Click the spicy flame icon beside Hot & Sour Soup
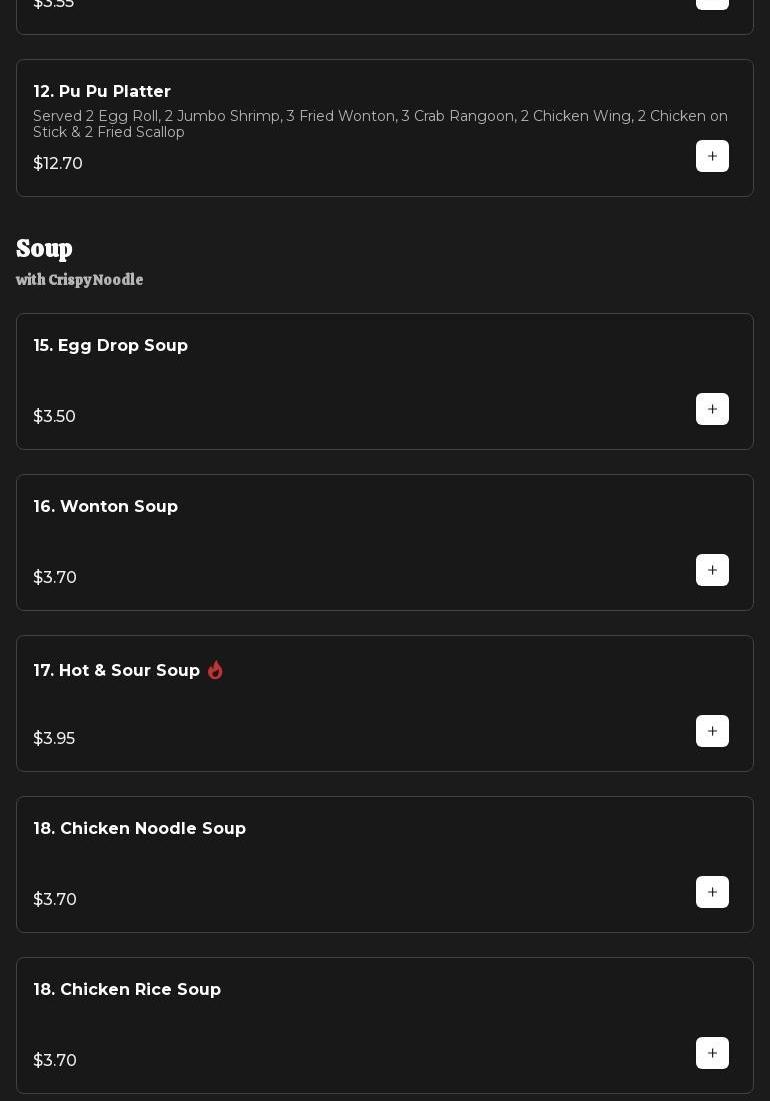This screenshot has height=1101, width=770. pos(215,670)
